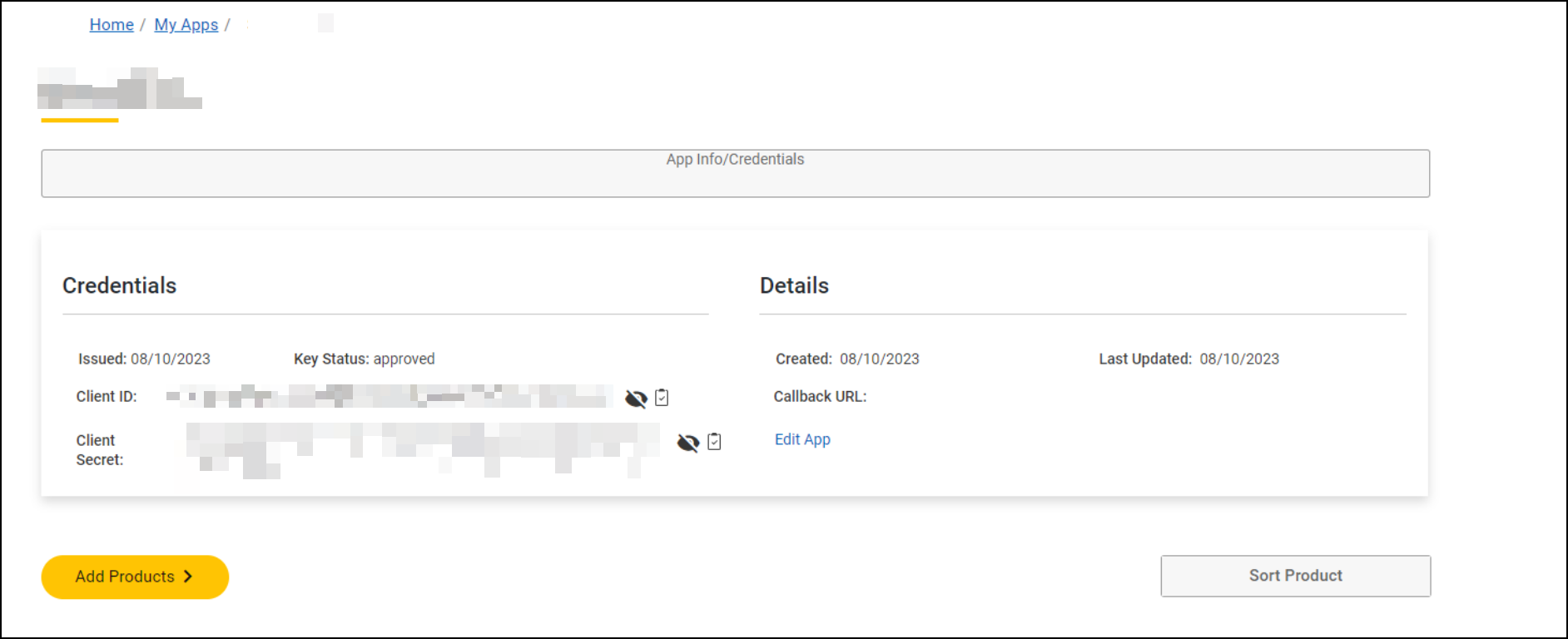Viewport: 1568px width, 639px height.
Task: Click the chevron arrow on Add Products
Action: 188,577
